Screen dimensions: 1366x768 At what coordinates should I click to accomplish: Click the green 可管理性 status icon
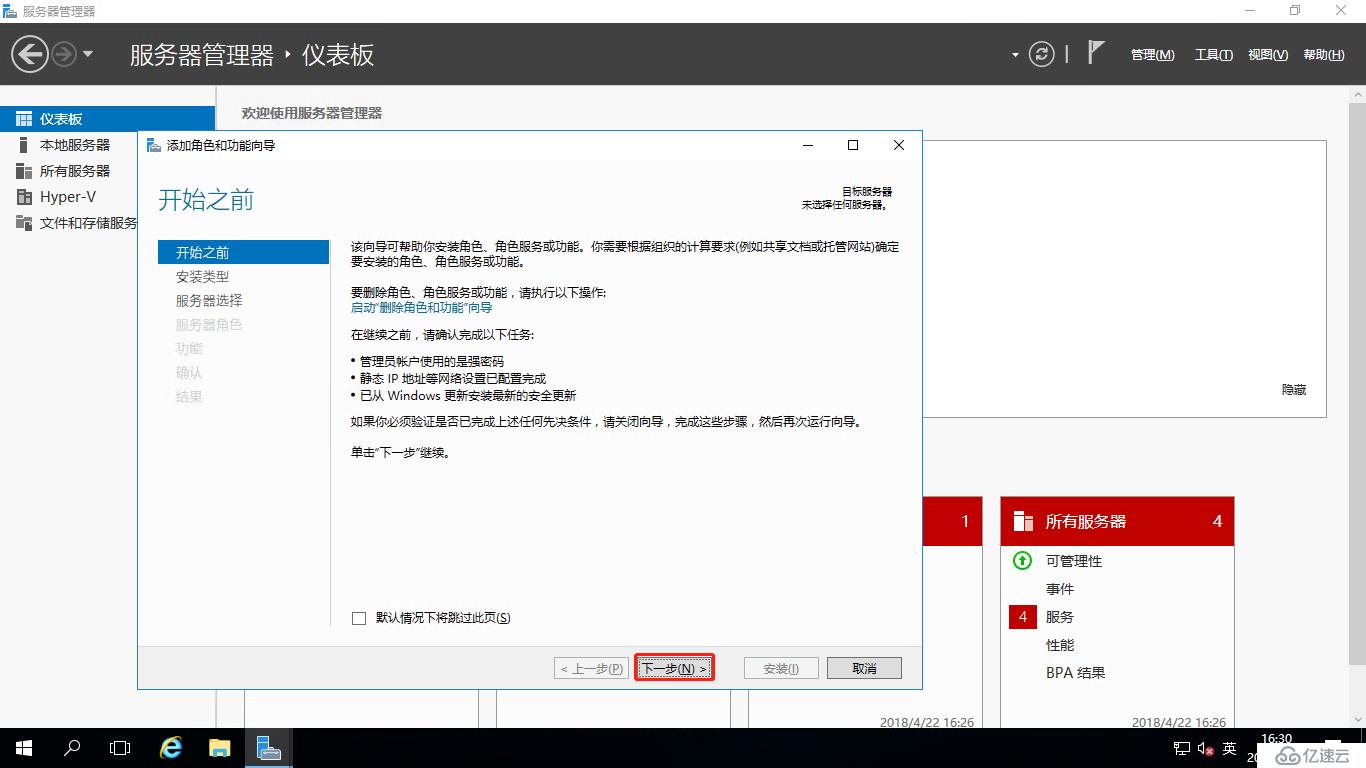pyautogui.click(x=1022, y=561)
